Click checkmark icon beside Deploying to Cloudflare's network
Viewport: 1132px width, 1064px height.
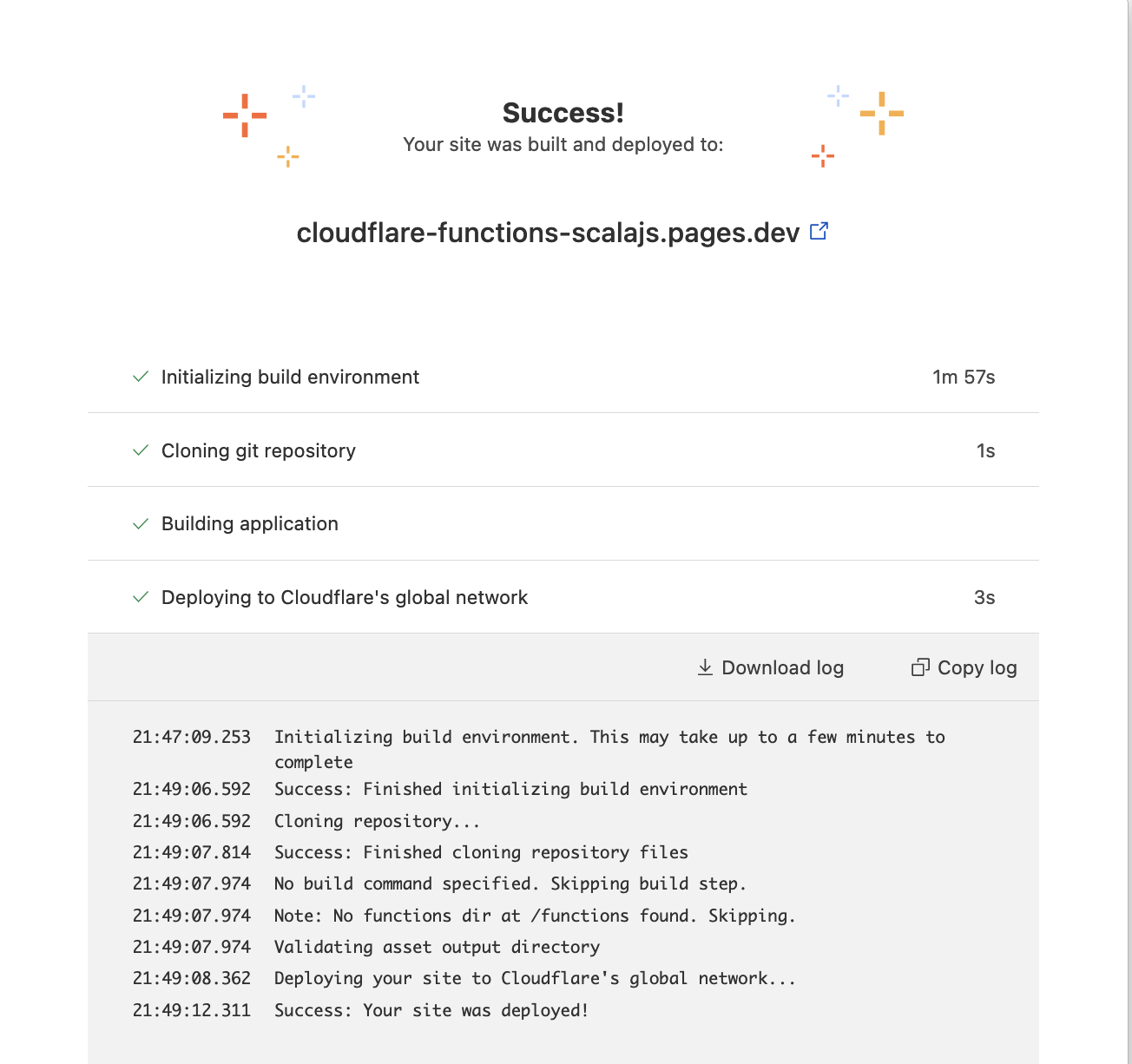[141, 597]
